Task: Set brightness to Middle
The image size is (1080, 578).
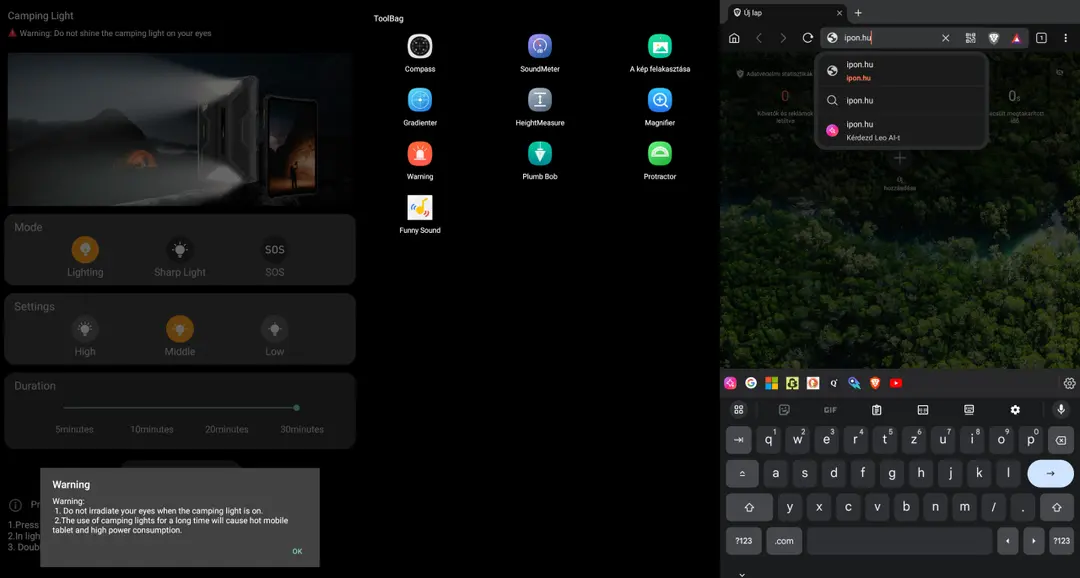Action: [180, 329]
